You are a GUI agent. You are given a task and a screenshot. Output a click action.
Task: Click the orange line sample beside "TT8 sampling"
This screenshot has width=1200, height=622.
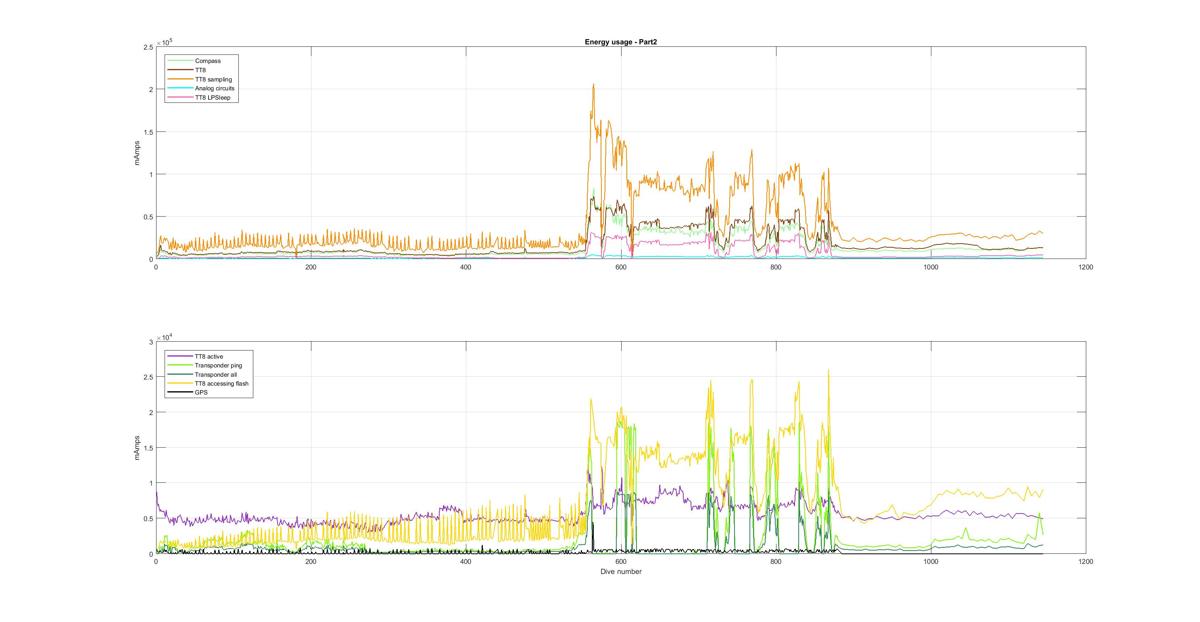point(181,79)
